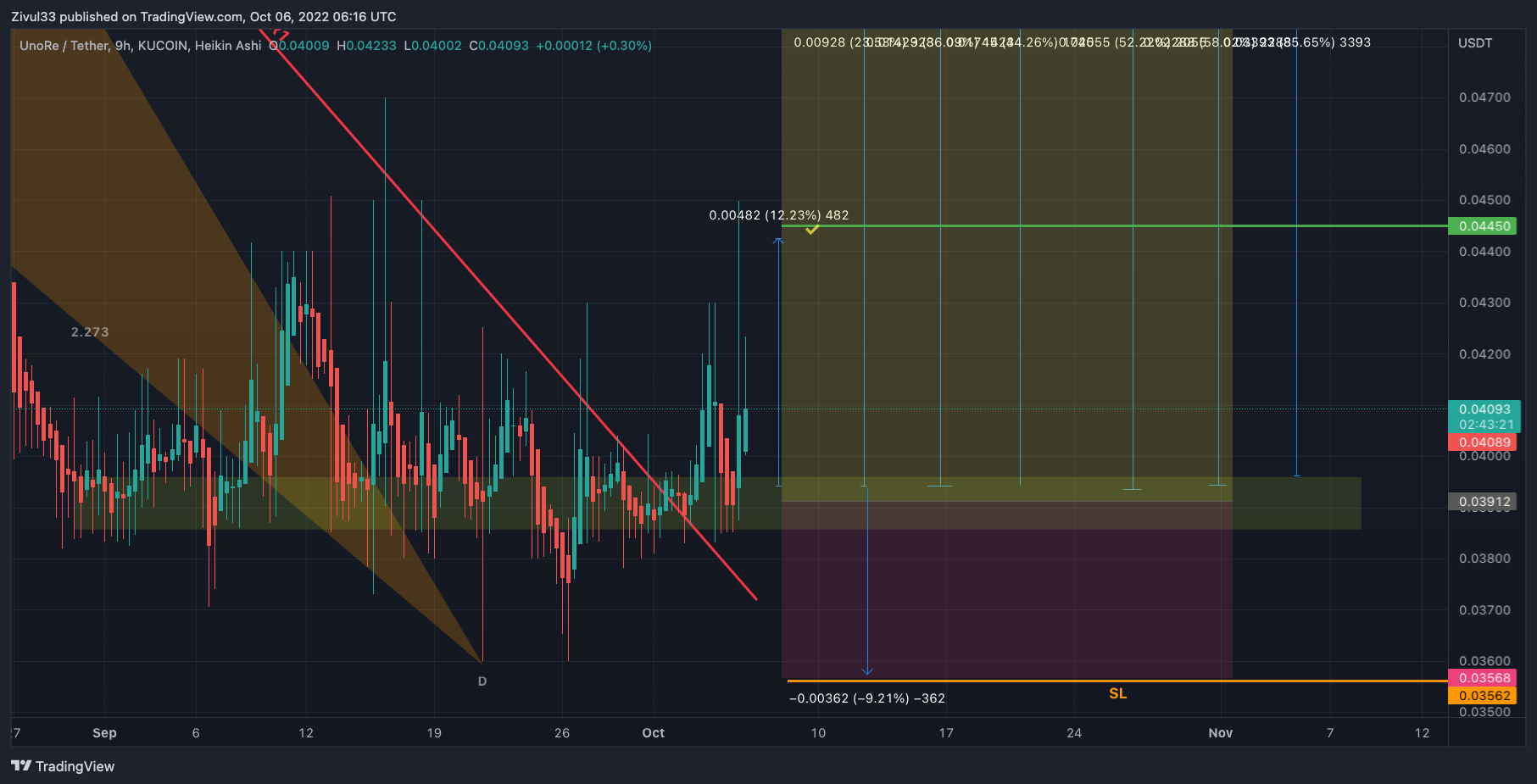Click the 0.04700 price axis label
The height and width of the screenshot is (784, 1537).
1484,97
